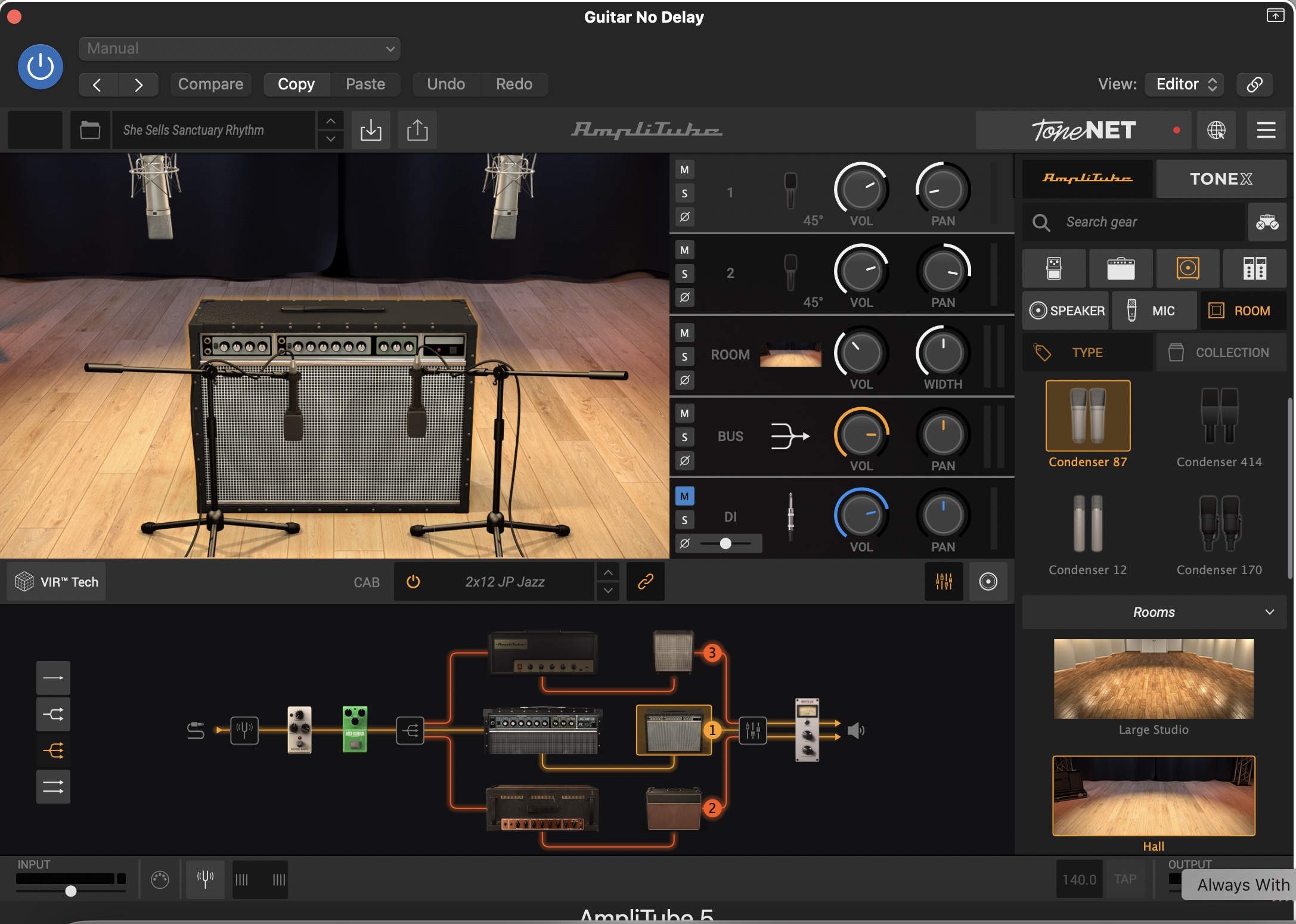The image size is (1296, 924).
Task: Expand the Rooms dropdown
Action: (x=1154, y=612)
